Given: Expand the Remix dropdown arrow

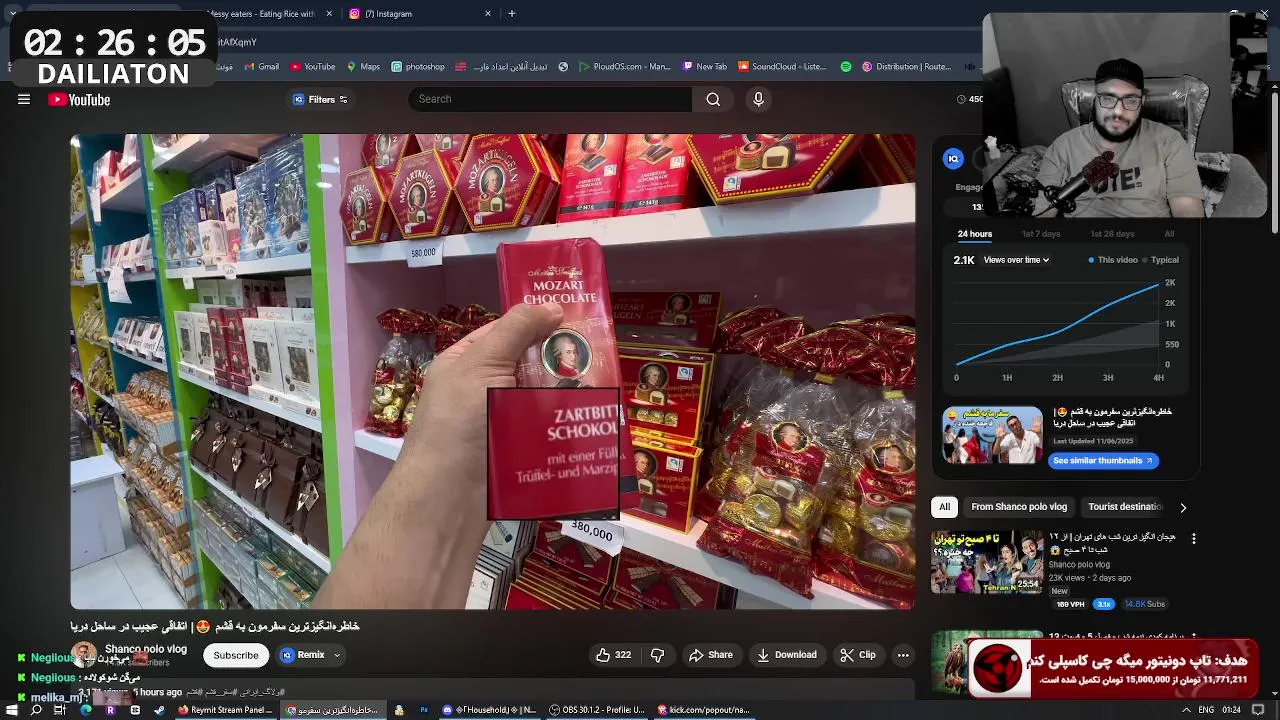Looking at the screenshot, I should [x=337, y=655].
